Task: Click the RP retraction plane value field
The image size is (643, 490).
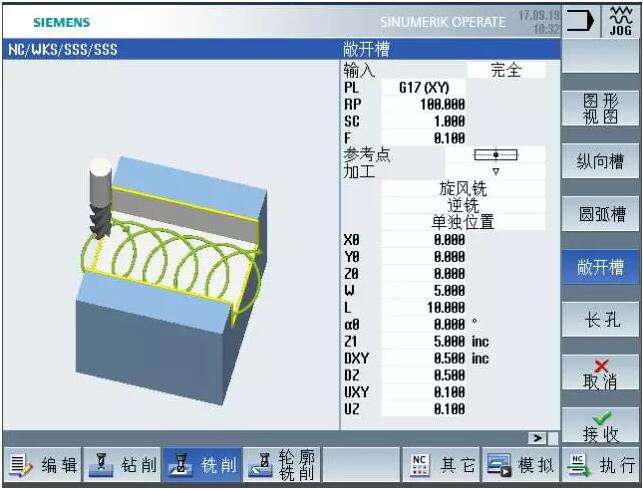Action: click(x=424, y=104)
